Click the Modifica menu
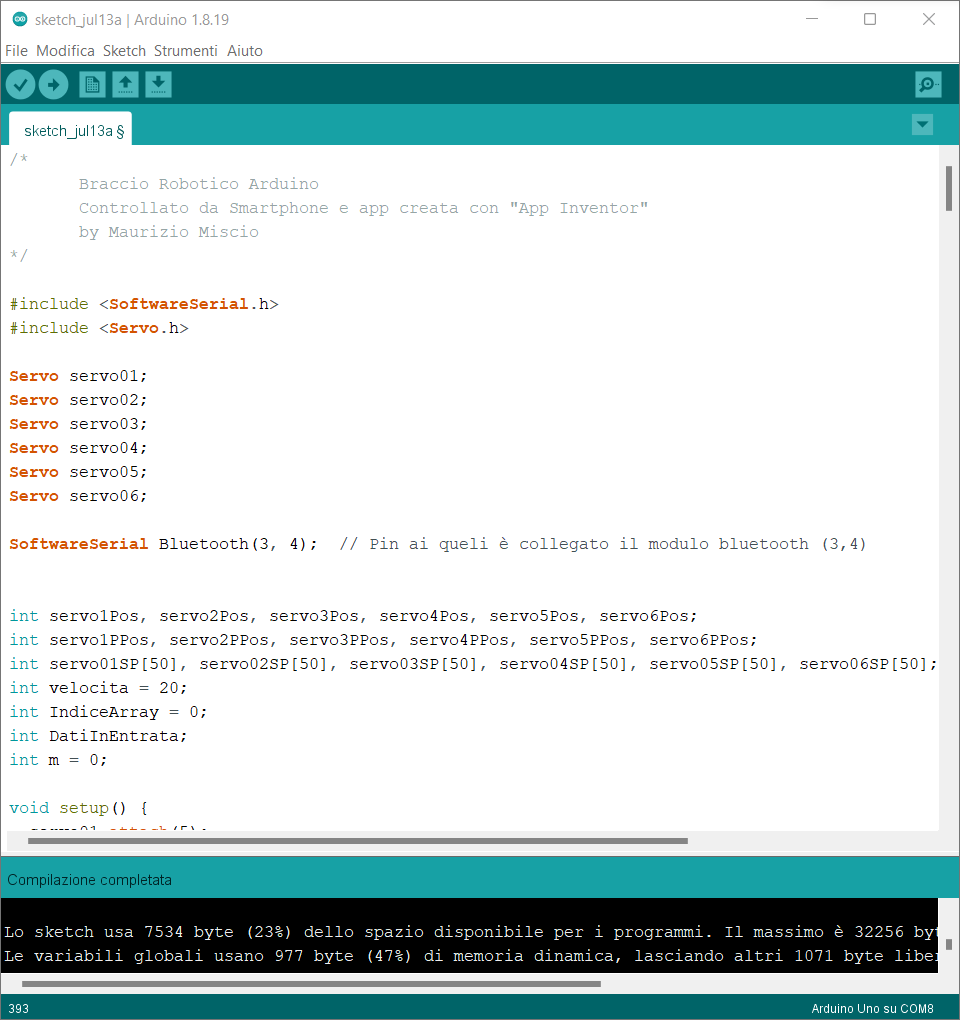Screen dimensions: 960x1020 tap(65, 50)
